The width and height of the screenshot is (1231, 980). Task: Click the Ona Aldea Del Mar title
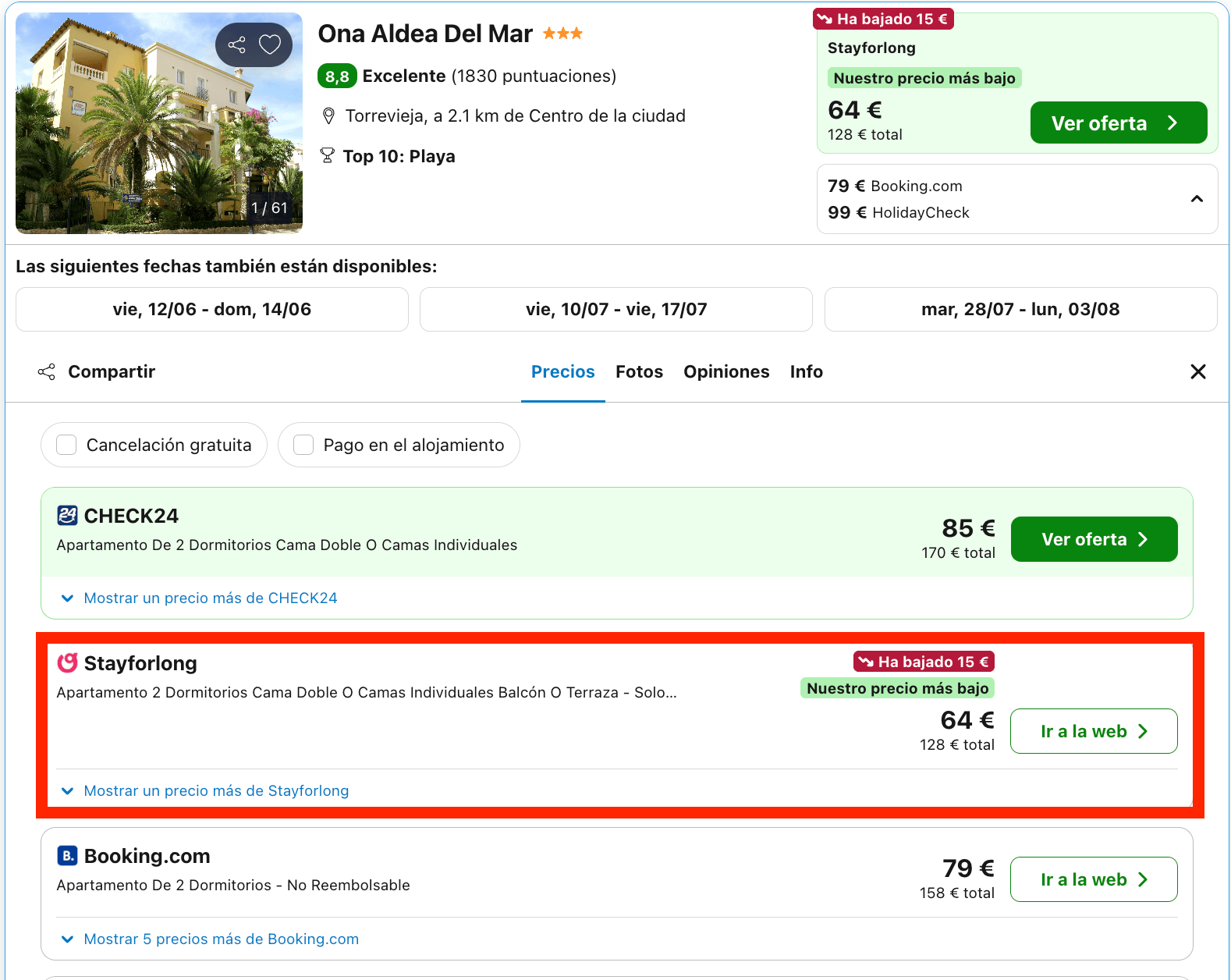[425, 34]
